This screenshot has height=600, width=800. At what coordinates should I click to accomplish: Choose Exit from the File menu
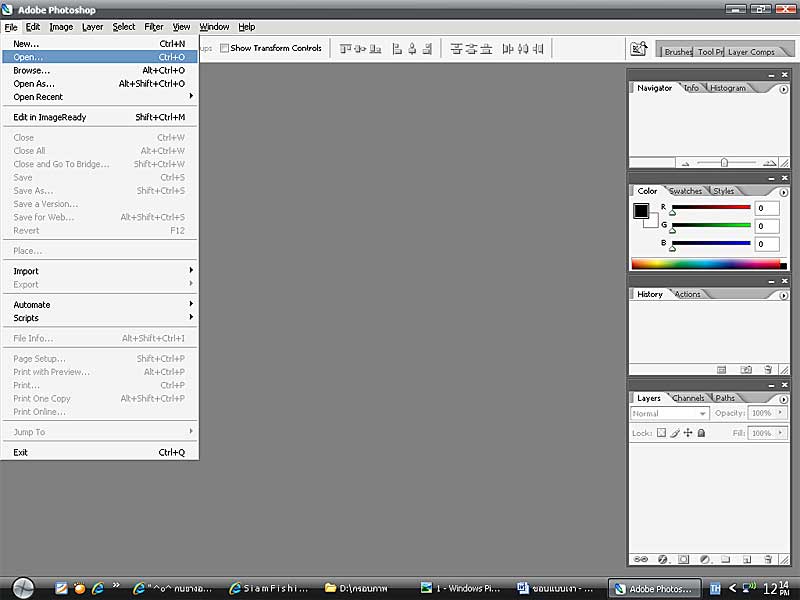pyautogui.click(x=100, y=453)
